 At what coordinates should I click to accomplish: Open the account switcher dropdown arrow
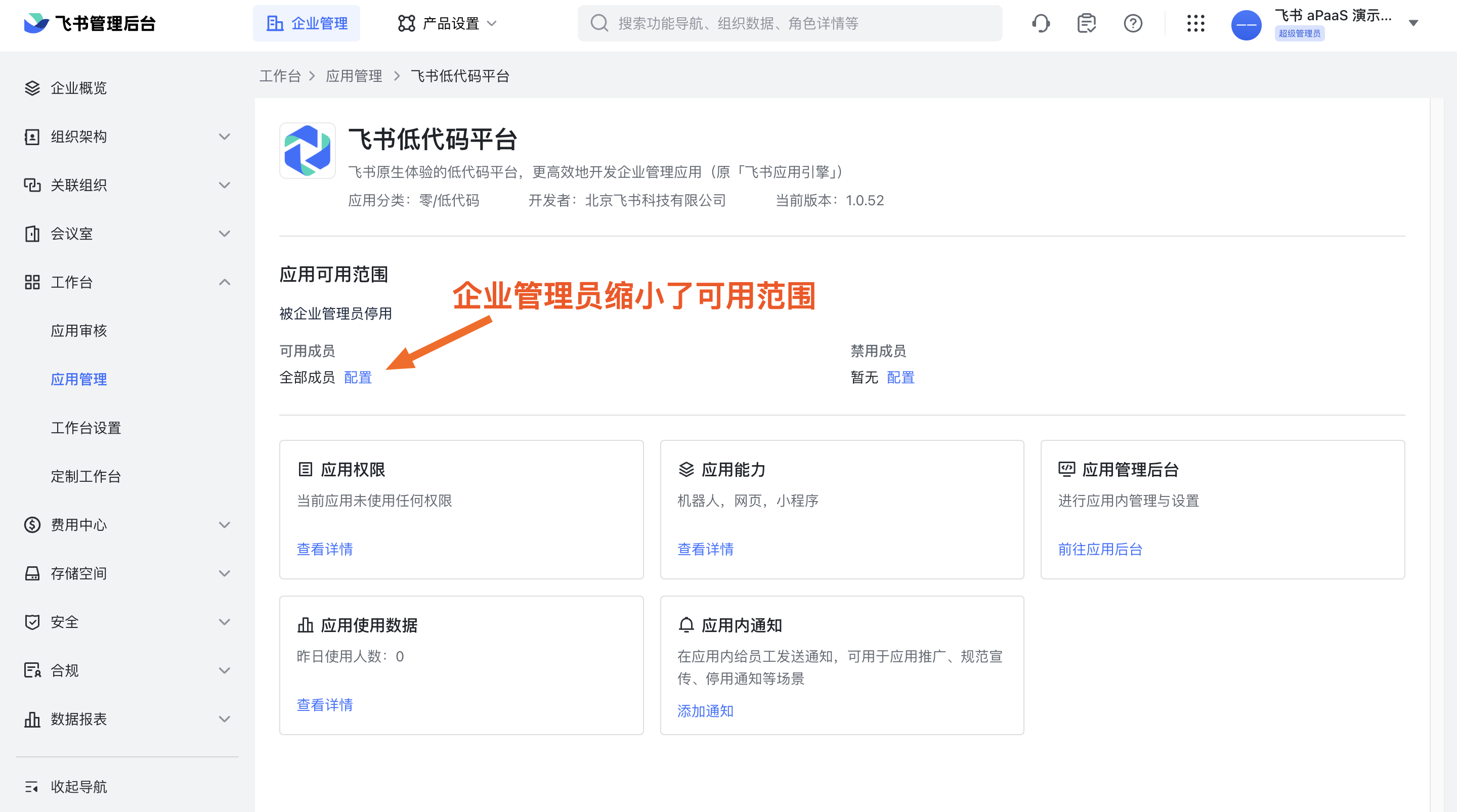[x=1413, y=23]
